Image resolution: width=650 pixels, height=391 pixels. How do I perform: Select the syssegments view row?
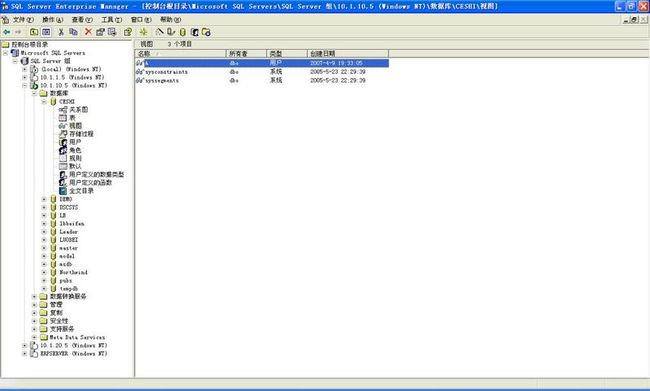262,80
